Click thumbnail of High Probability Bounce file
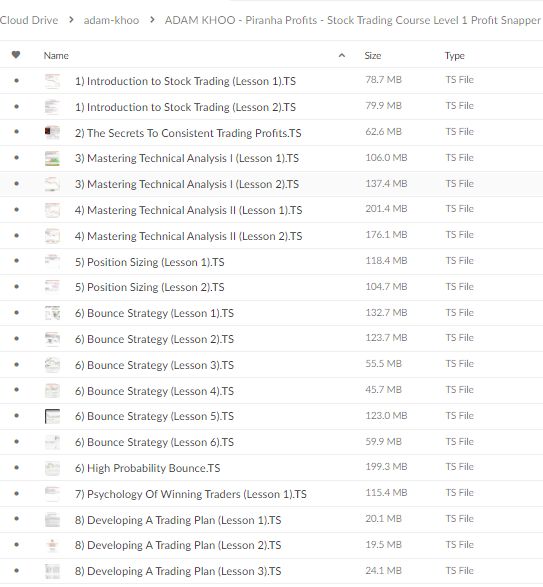Image resolution: width=543 pixels, height=587 pixels. [x=52, y=468]
